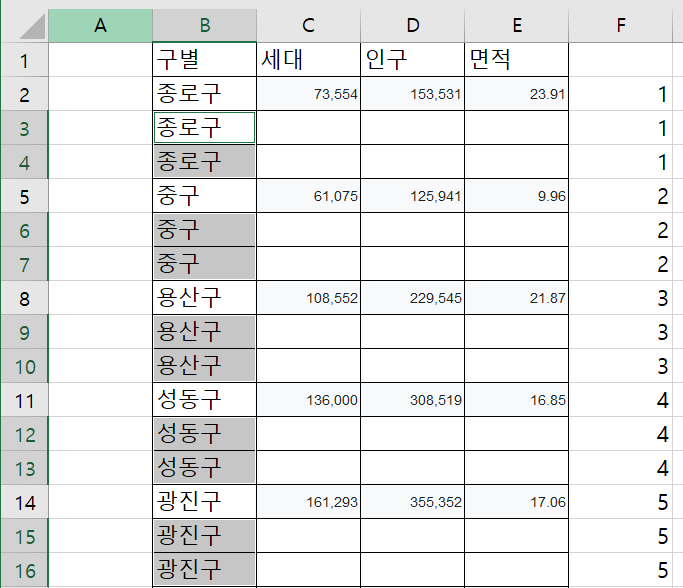Click the F column cell in row 8
This screenshot has width=683, height=588.
point(621,298)
